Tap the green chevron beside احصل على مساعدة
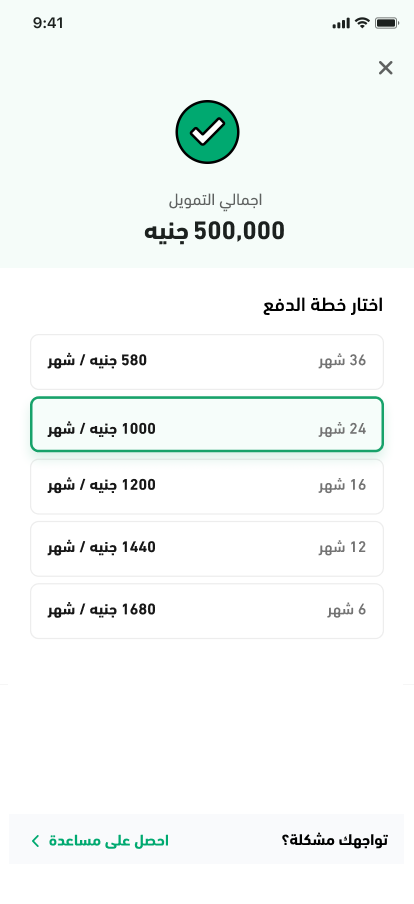Viewport: 414px width, 904px height. pyautogui.click(x=35, y=841)
